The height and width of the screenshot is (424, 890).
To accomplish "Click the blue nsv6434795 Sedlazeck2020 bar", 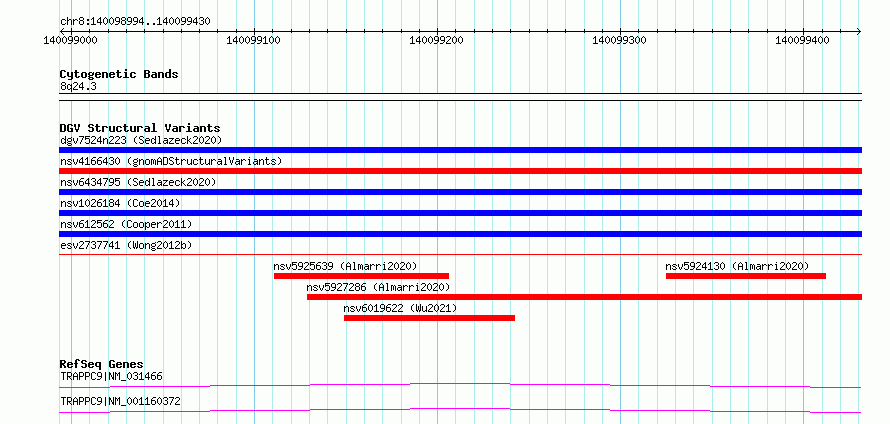I will tap(460, 192).
